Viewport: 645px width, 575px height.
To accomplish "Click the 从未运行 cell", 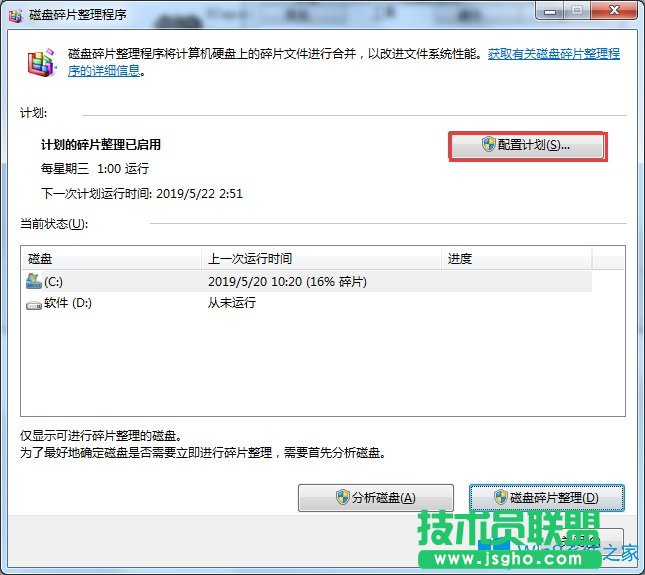I will 232,303.
